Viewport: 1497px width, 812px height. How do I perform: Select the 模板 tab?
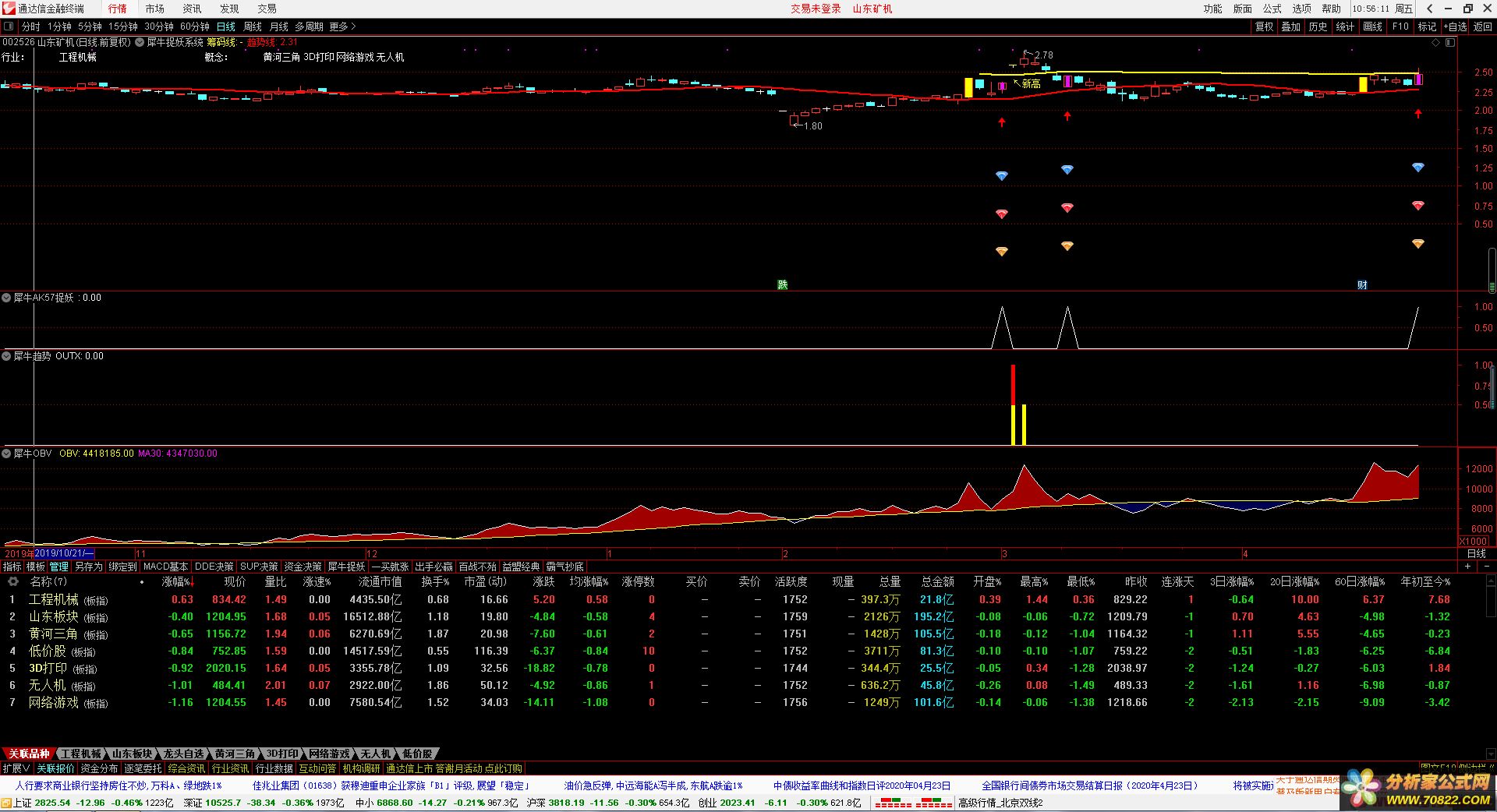[x=36, y=567]
